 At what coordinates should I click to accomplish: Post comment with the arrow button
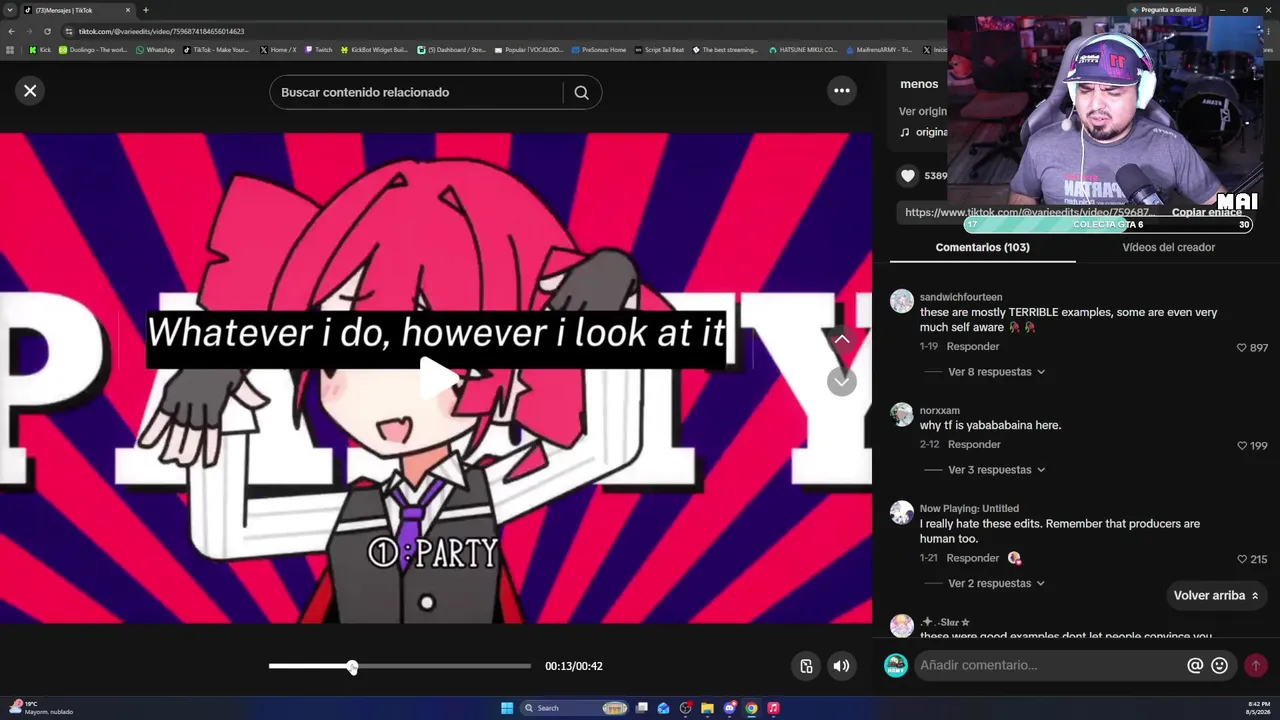tap(1255, 665)
